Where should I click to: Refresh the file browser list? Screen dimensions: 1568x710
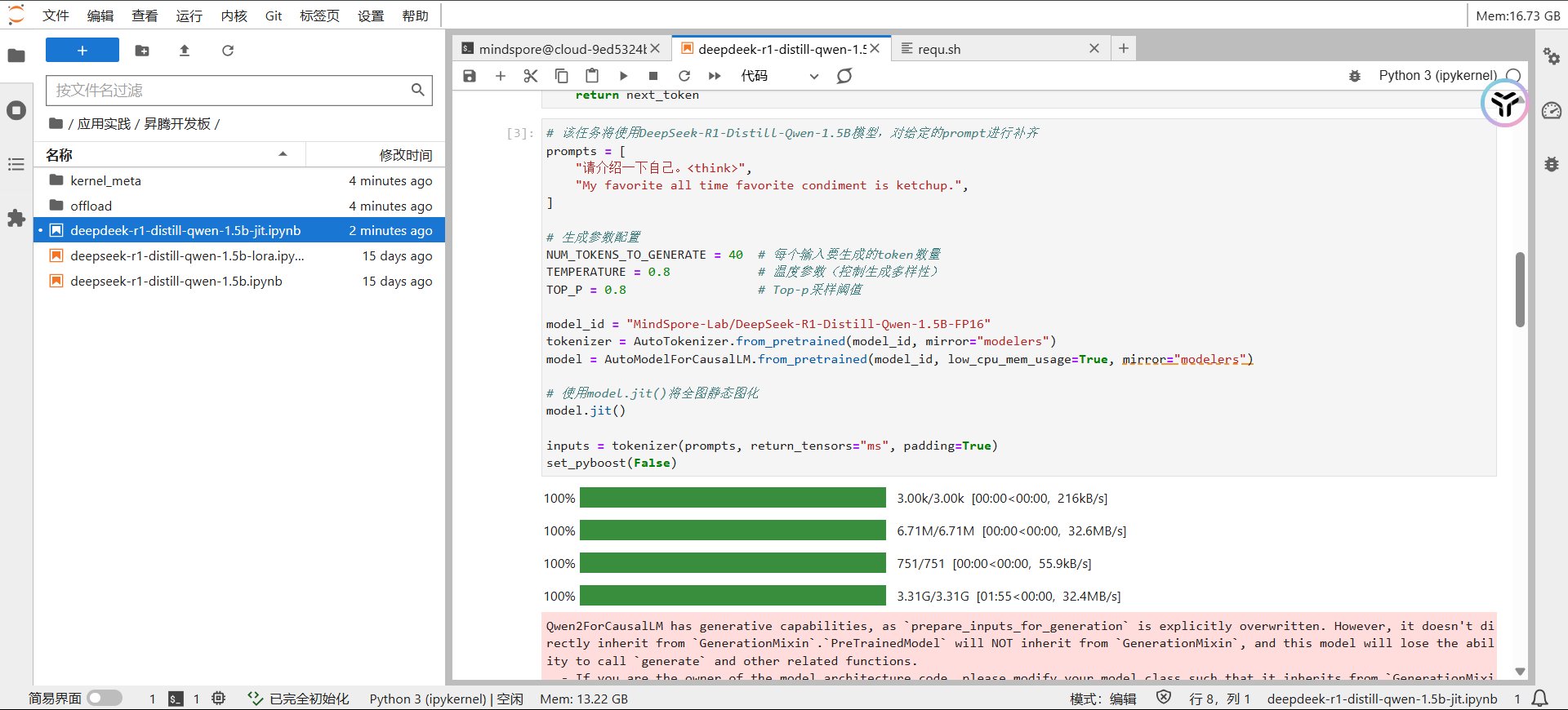pyautogui.click(x=228, y=51)
